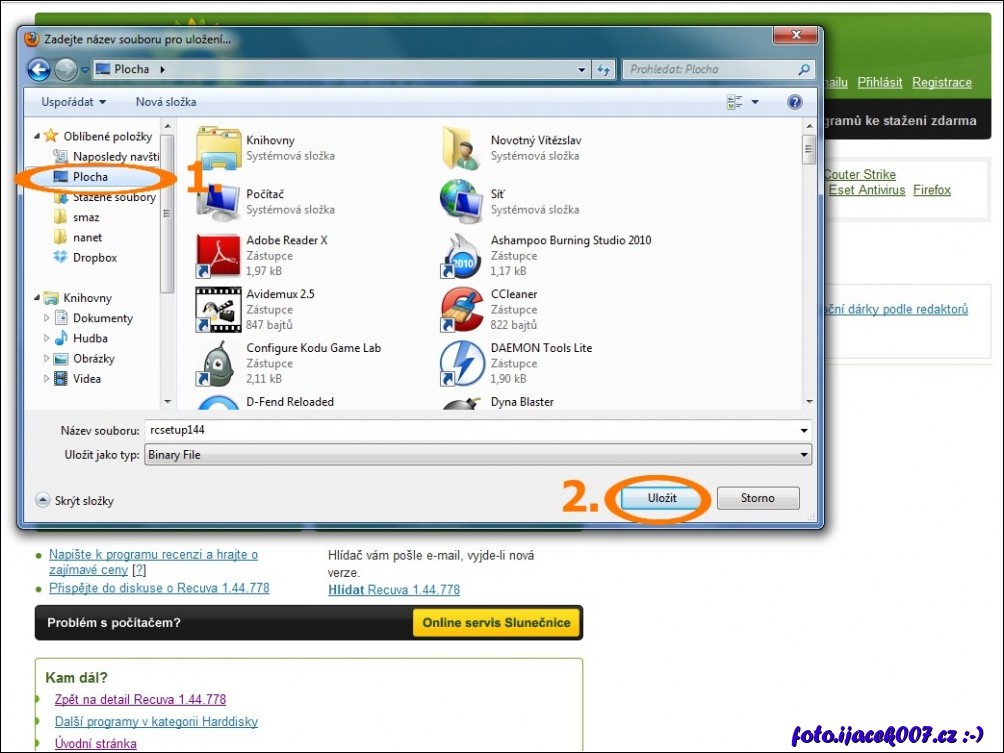Click the blue help question mark icon
Image resolution: width=1004 pixels, height=753 pixels.
795,102
